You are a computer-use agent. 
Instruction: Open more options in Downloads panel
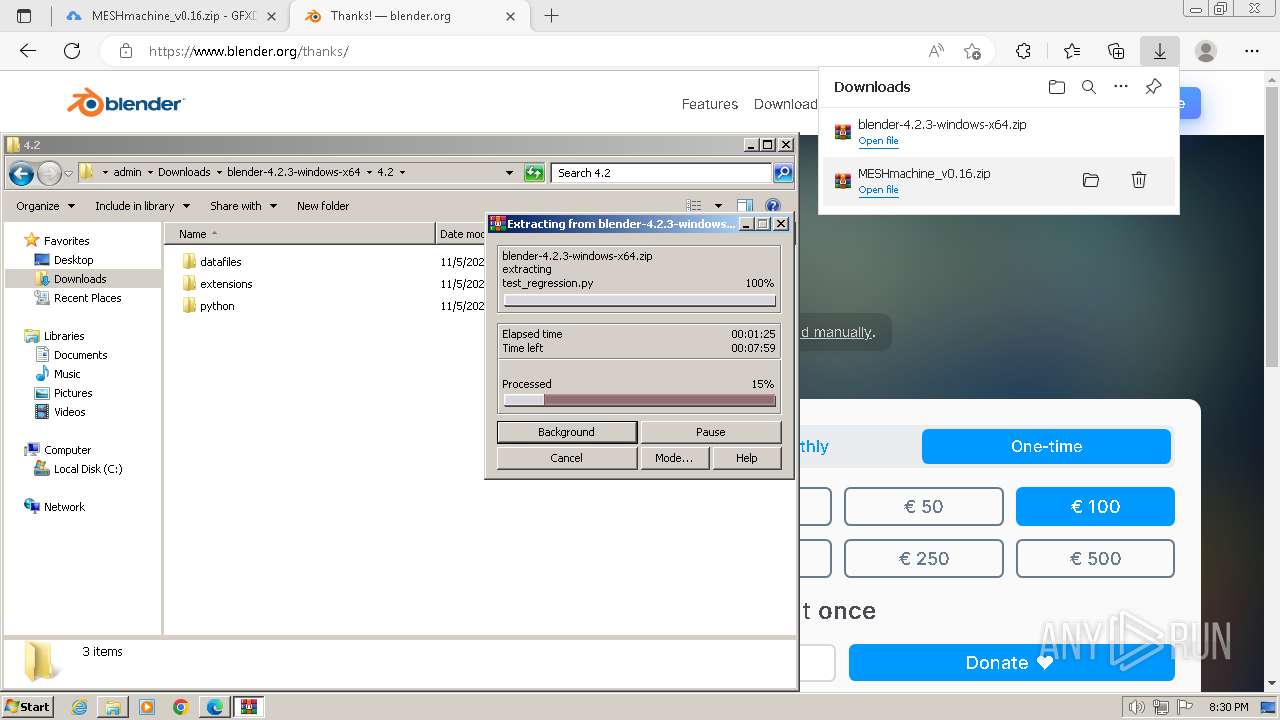1121,87
